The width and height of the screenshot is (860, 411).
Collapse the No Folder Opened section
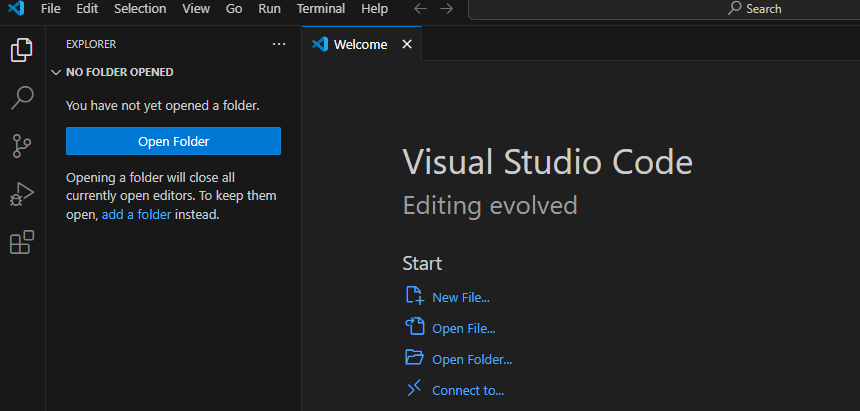[55, 72]
